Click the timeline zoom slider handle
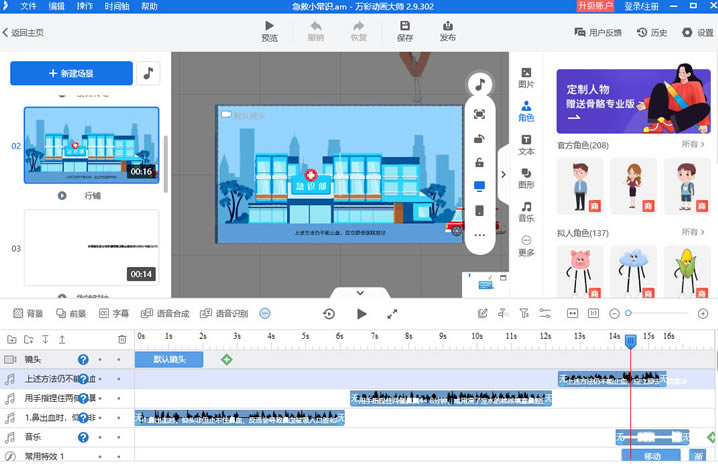The width and height of the screenshot is (718, 468). point(629,313)
